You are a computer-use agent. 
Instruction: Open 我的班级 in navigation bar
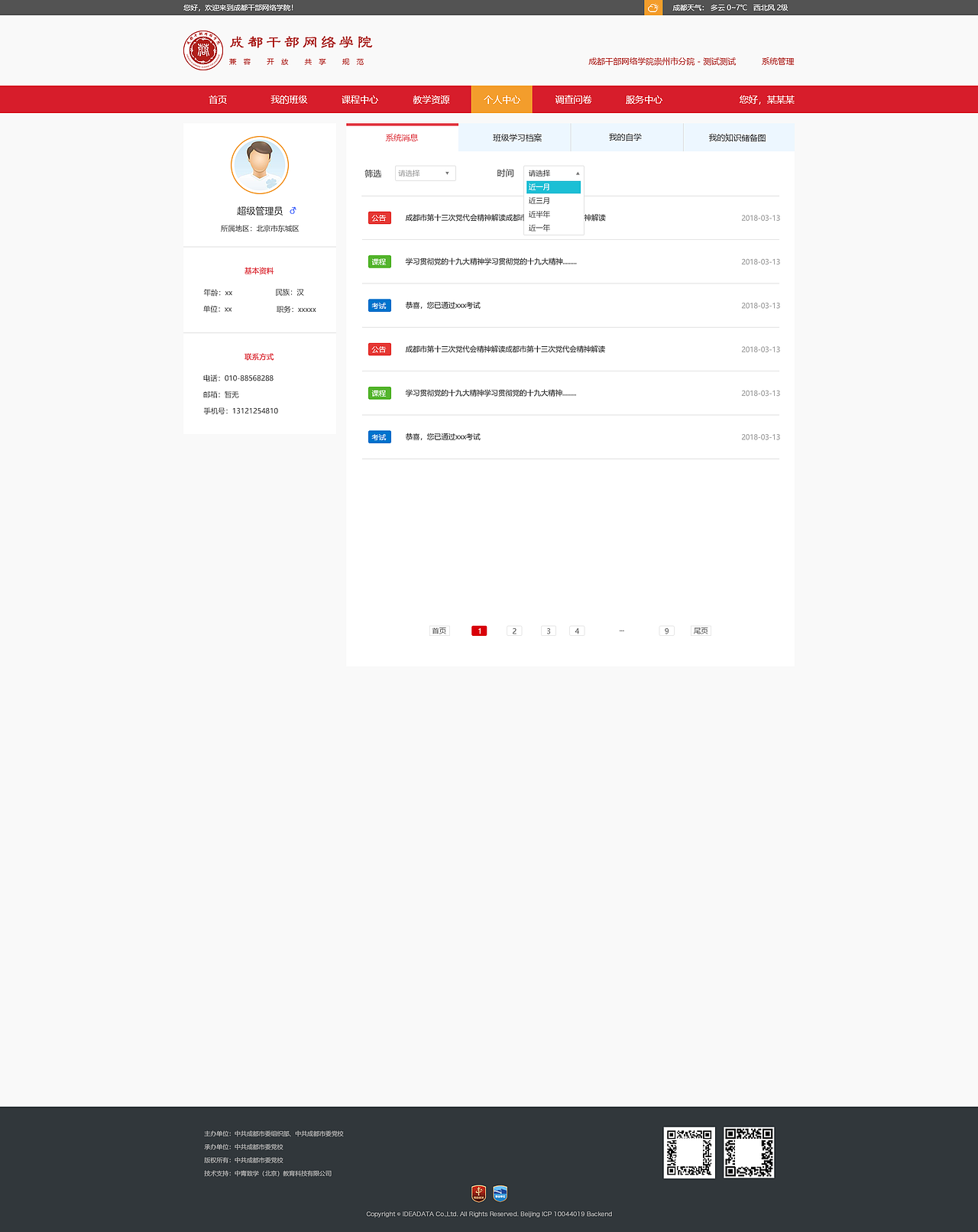coord(289,99)
